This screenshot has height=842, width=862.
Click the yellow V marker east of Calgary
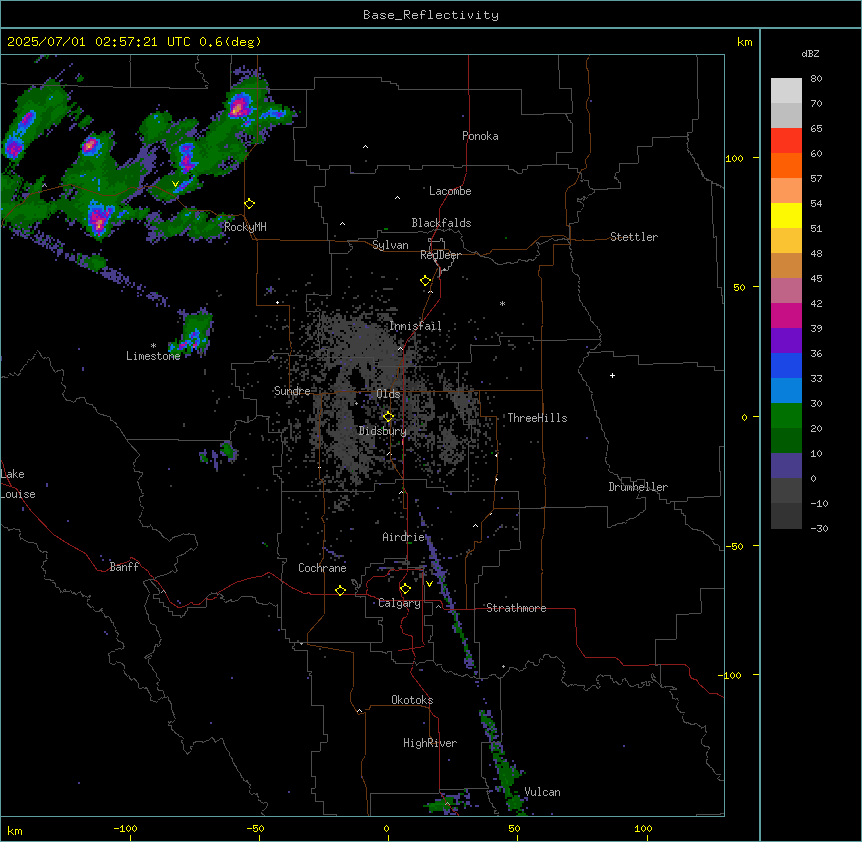click(x=429, y=584)
